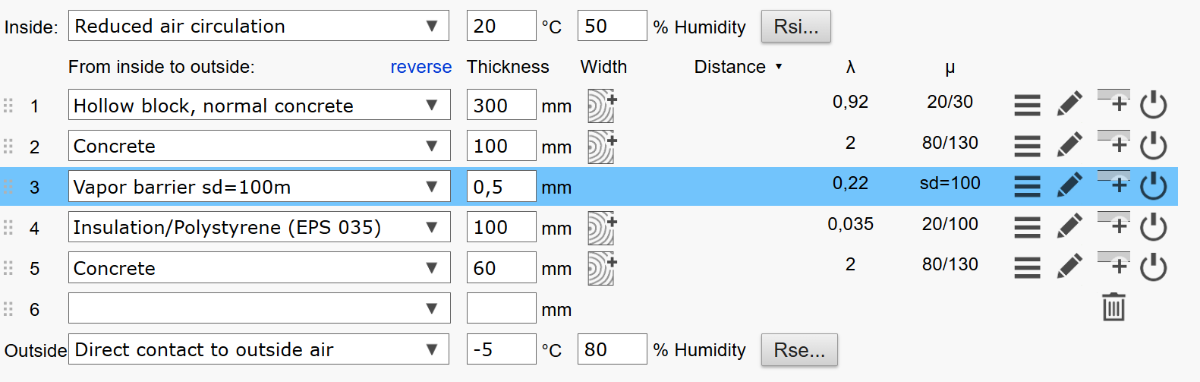Set width pattern for Hollow block layer
The image size is (1200, 382).
tap(601, 103)
